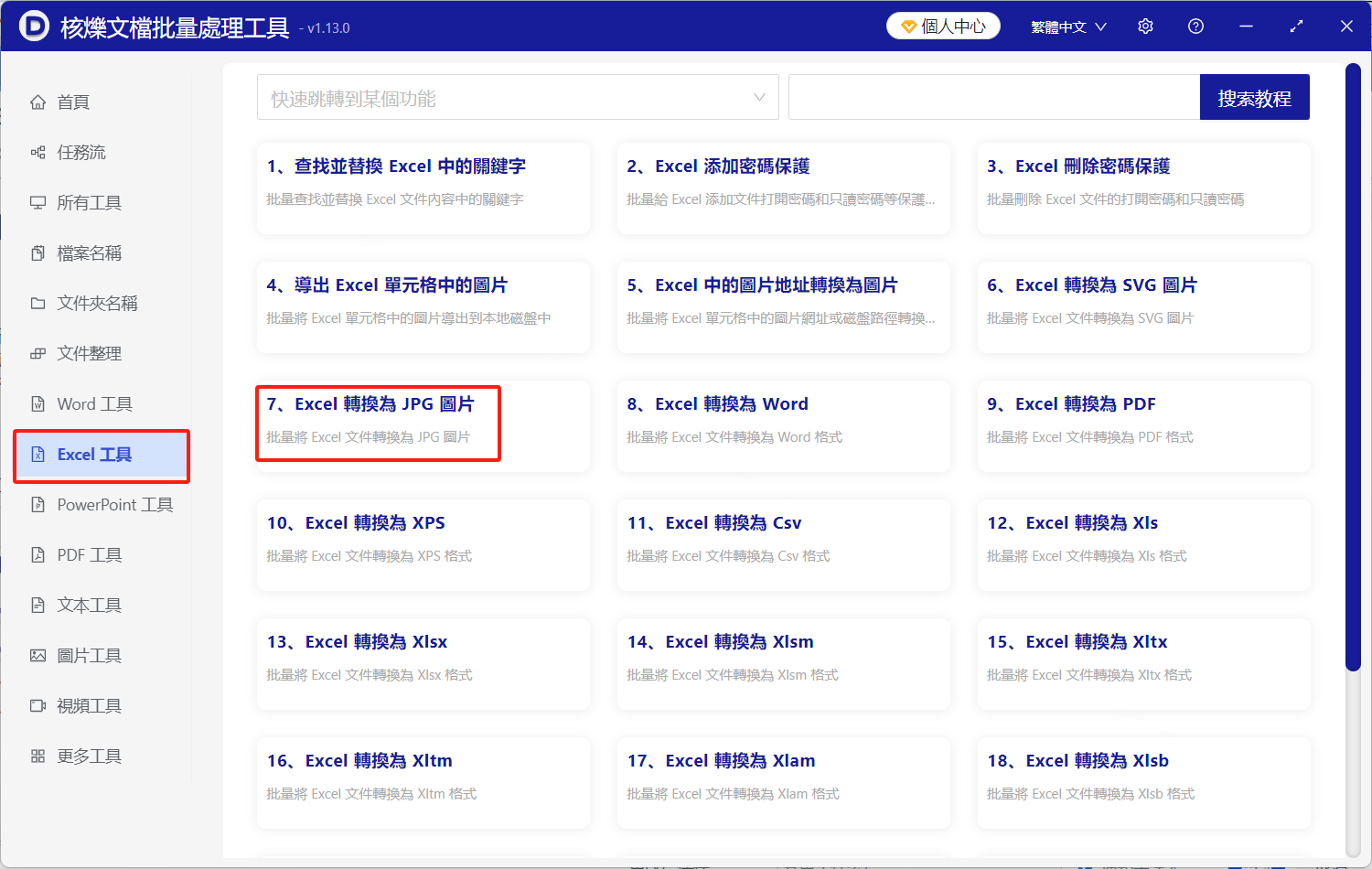
Task: Open Excel 轉換為 SVG 圖片 tool
Action: tap(1144, 307)
